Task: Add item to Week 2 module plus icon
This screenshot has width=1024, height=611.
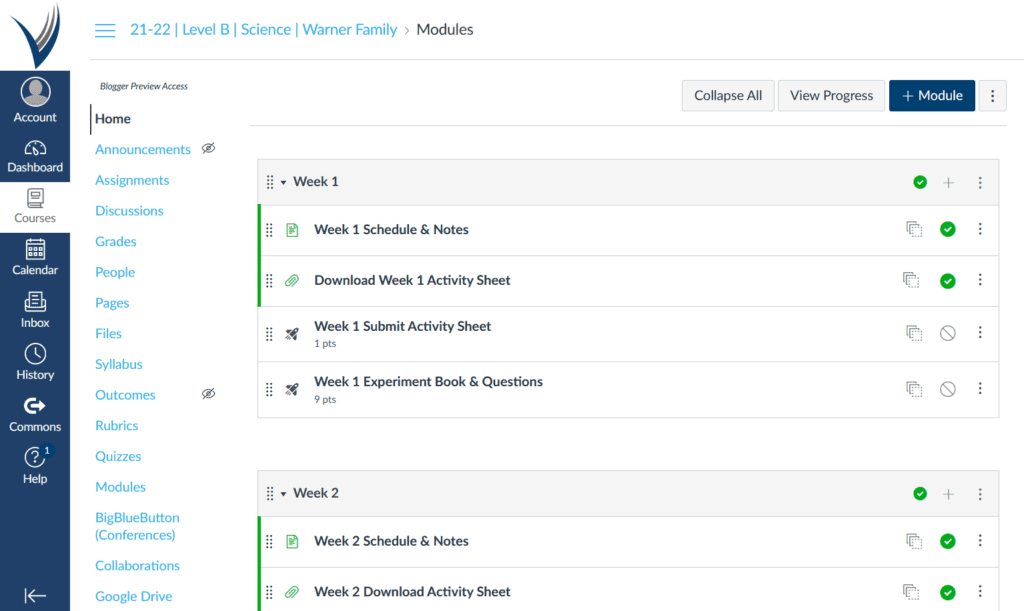Action: point(948,494)
